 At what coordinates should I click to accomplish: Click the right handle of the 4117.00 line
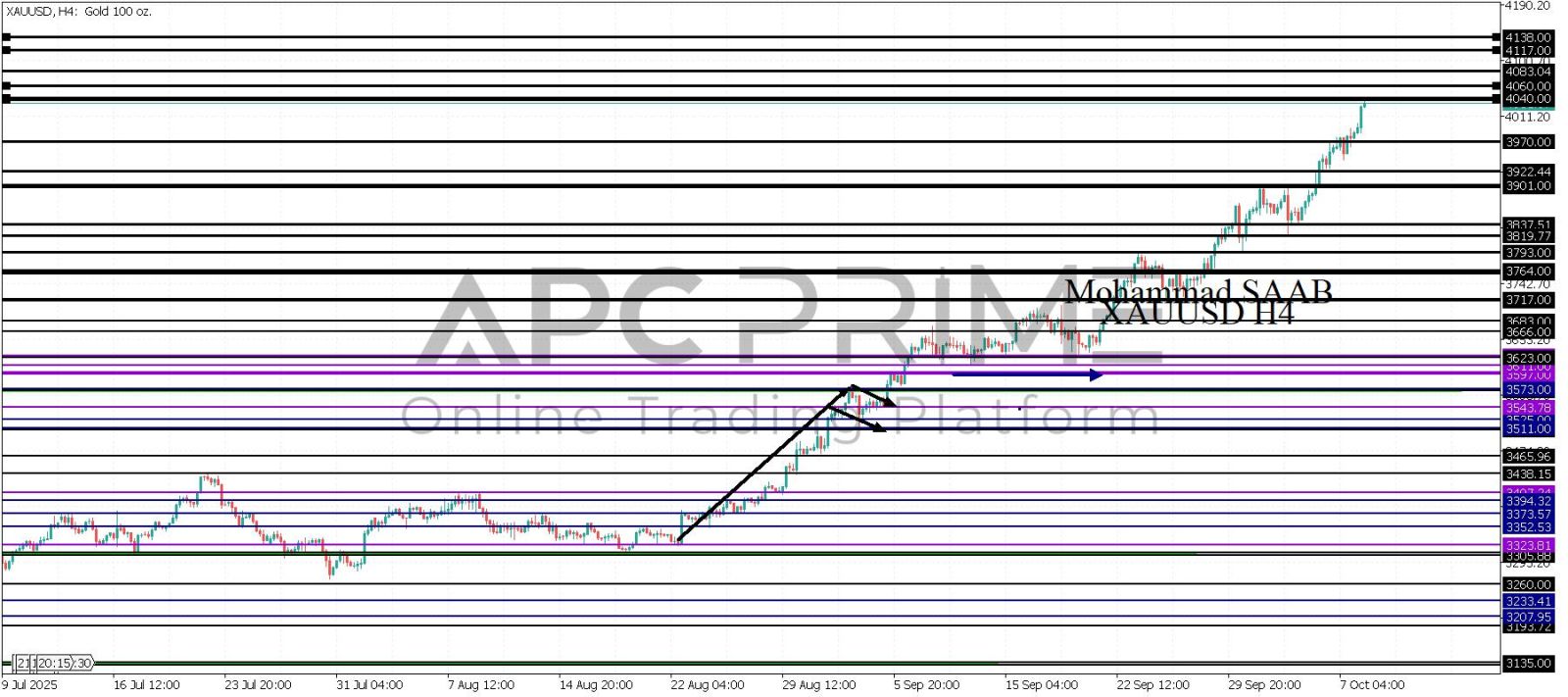[1495, 50]
